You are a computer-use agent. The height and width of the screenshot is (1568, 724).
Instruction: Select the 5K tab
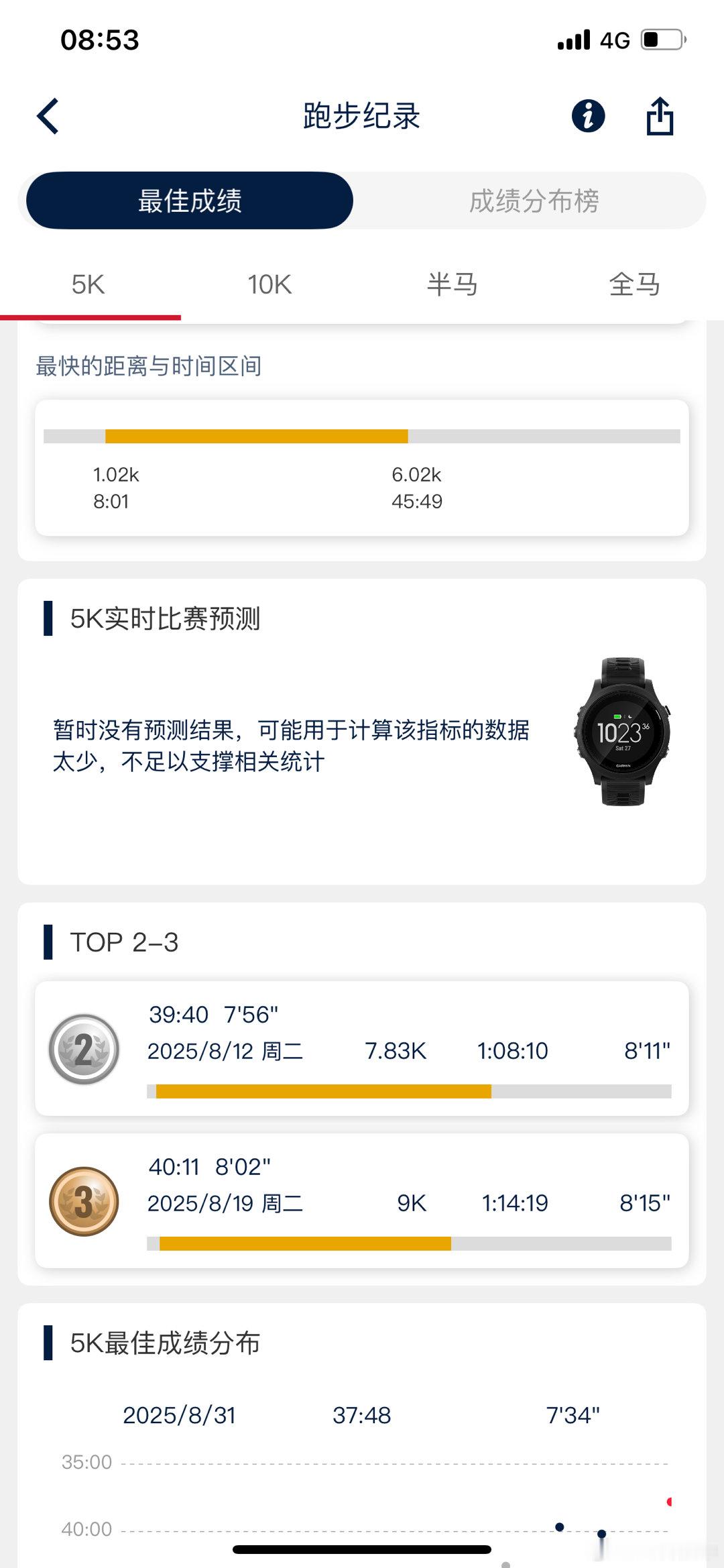pyautogui.click(x=88, y=285)
